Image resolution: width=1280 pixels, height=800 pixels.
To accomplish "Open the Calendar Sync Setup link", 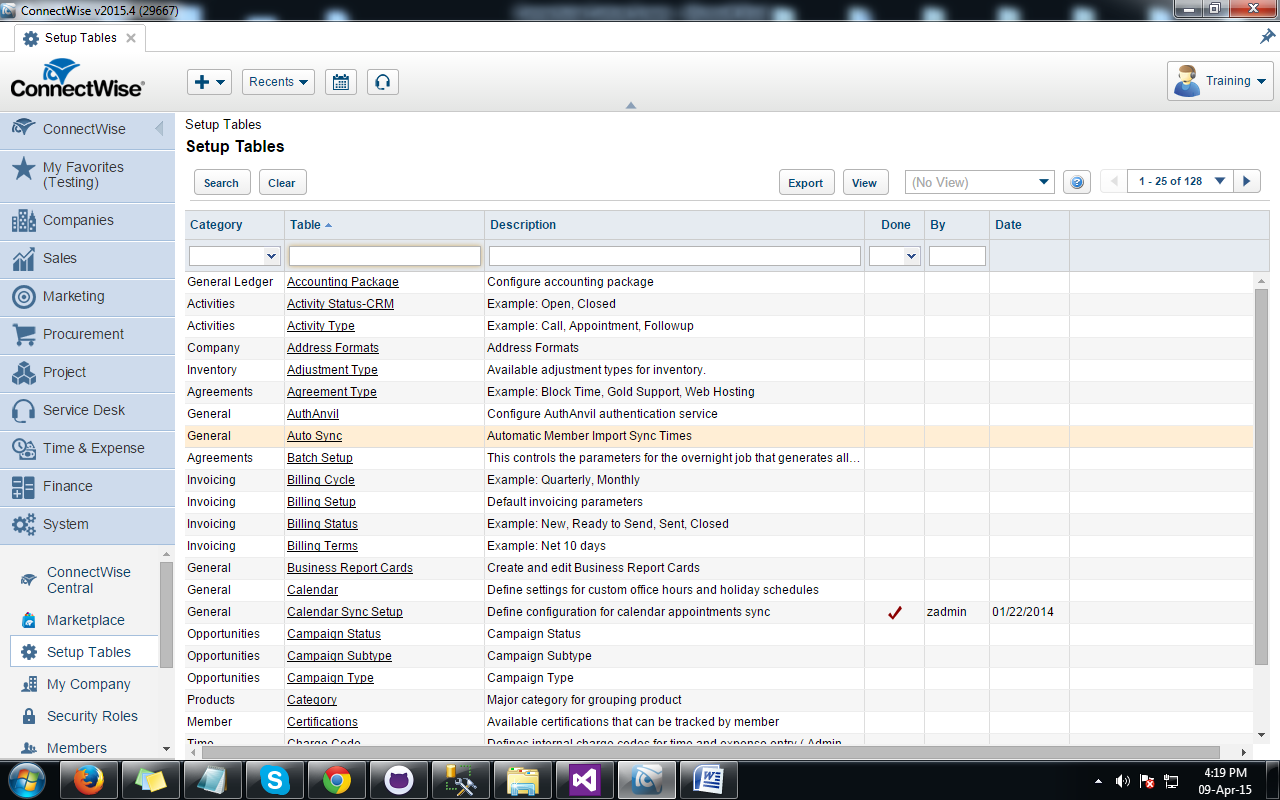I will click(x=345, y=612).
